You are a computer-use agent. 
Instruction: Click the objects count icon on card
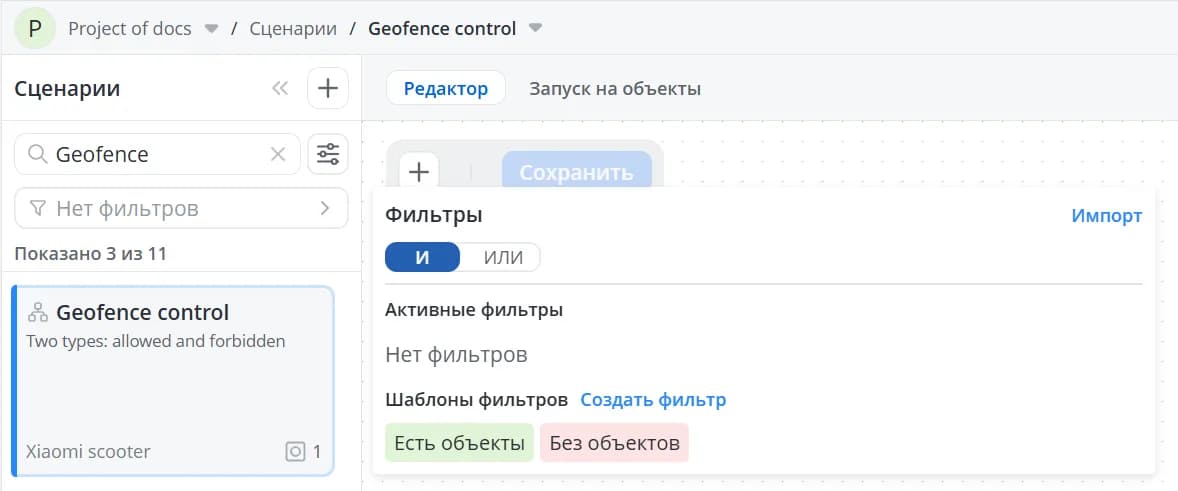pos(295,452)
